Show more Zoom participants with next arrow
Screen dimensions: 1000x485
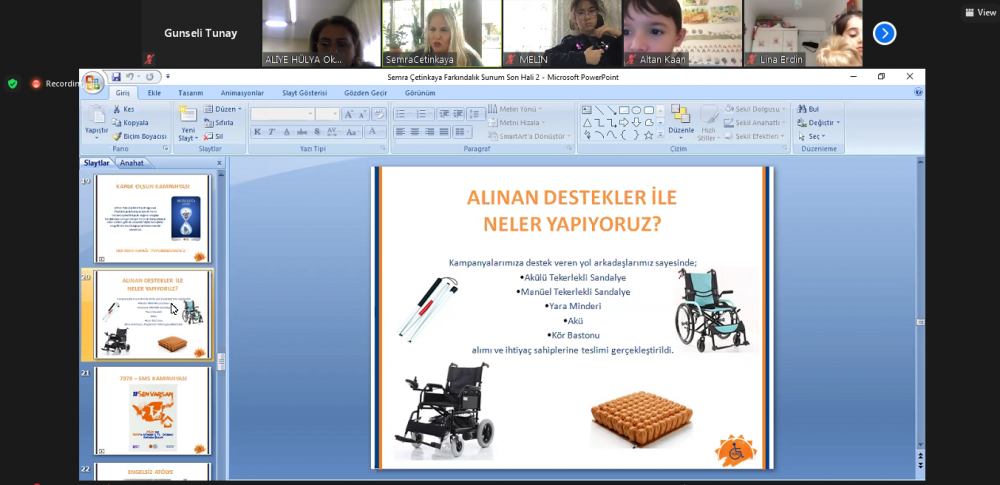(884, 33)
